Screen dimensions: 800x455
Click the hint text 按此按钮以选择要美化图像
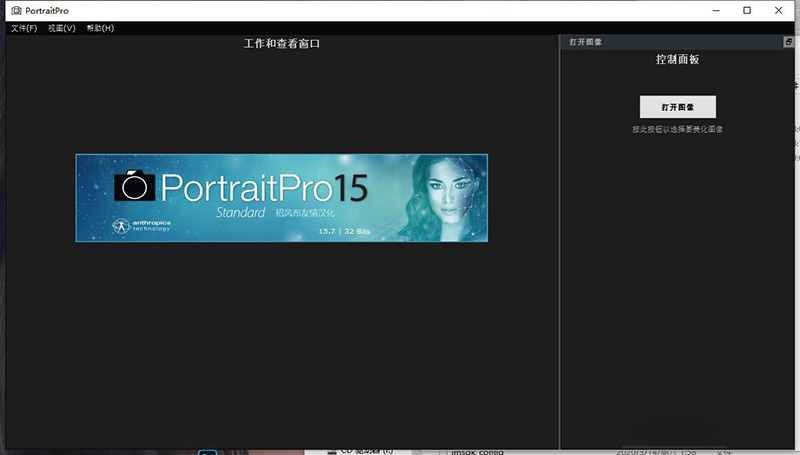pyautogui.click(x=677, y=130)
